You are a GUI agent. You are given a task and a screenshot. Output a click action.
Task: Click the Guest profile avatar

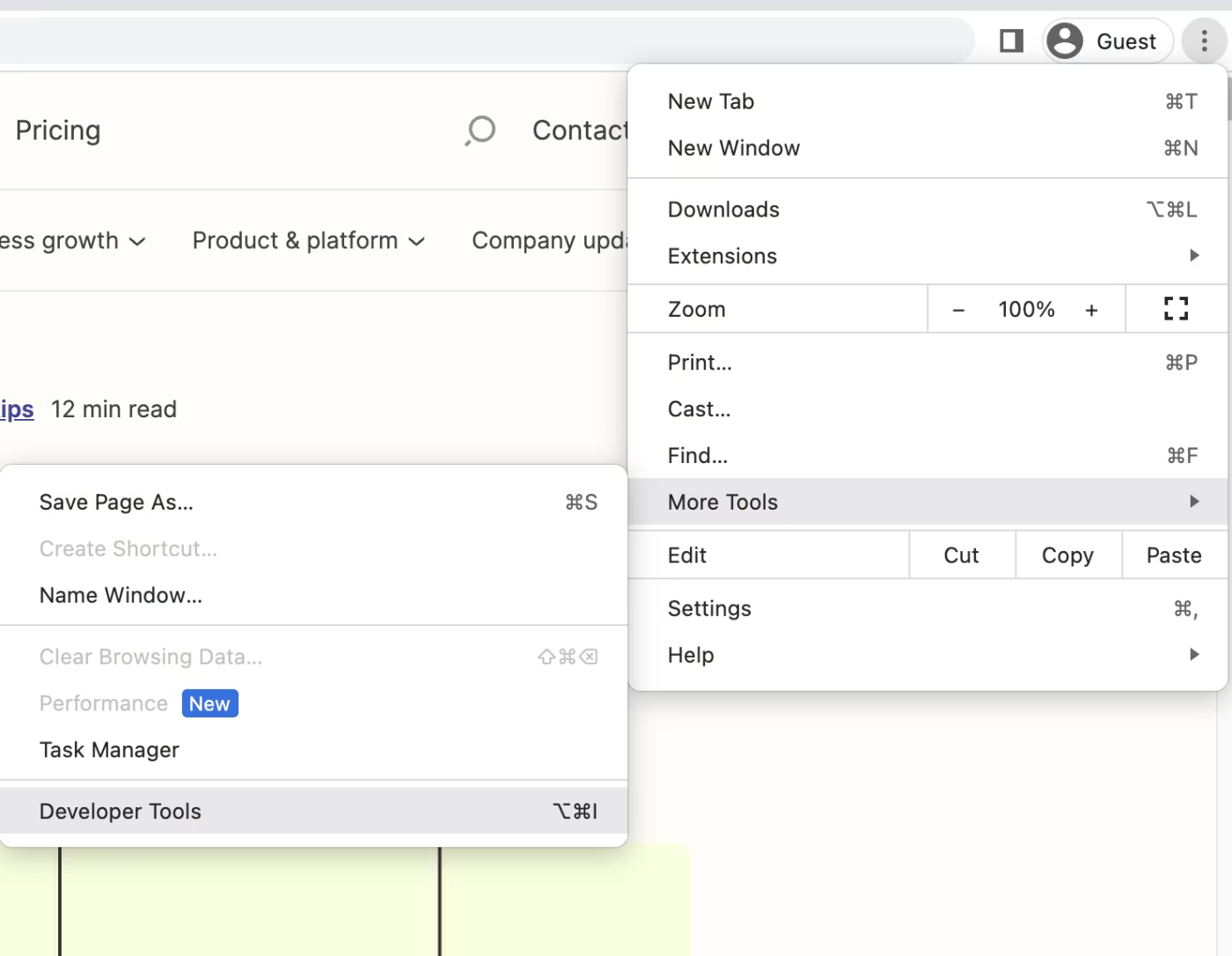[1065, 40]
